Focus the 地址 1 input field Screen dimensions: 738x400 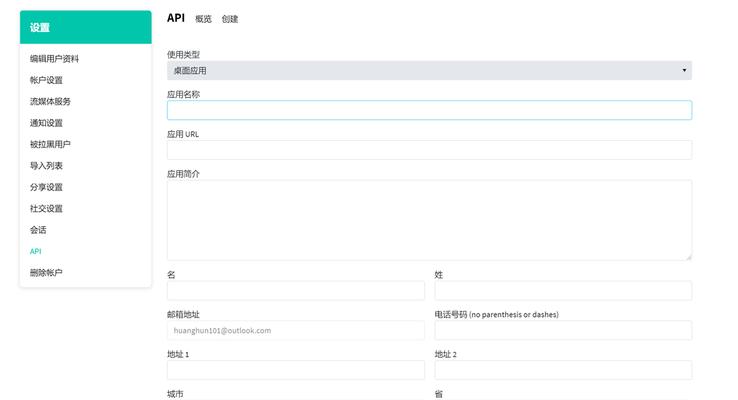pyautogui.click(x=296, y=370)
